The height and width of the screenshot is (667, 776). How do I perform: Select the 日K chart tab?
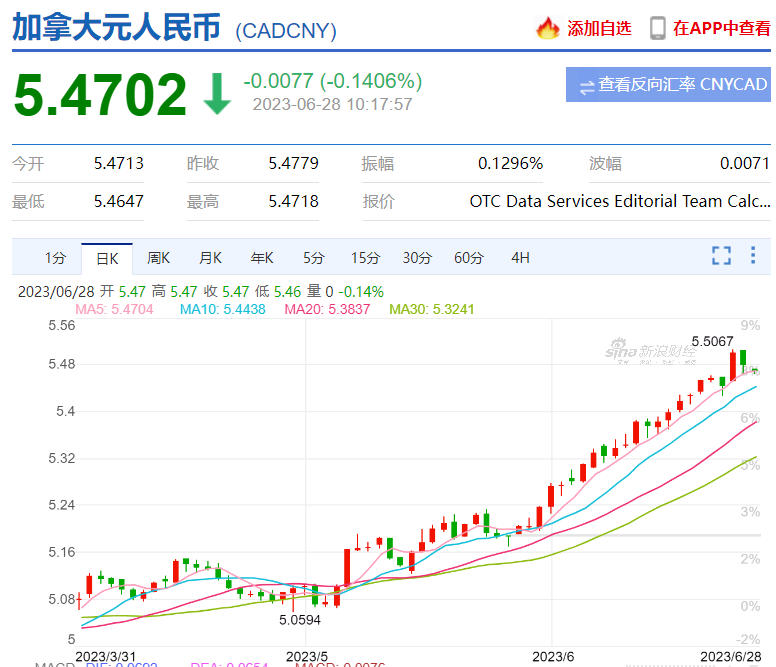coord(106,258)
